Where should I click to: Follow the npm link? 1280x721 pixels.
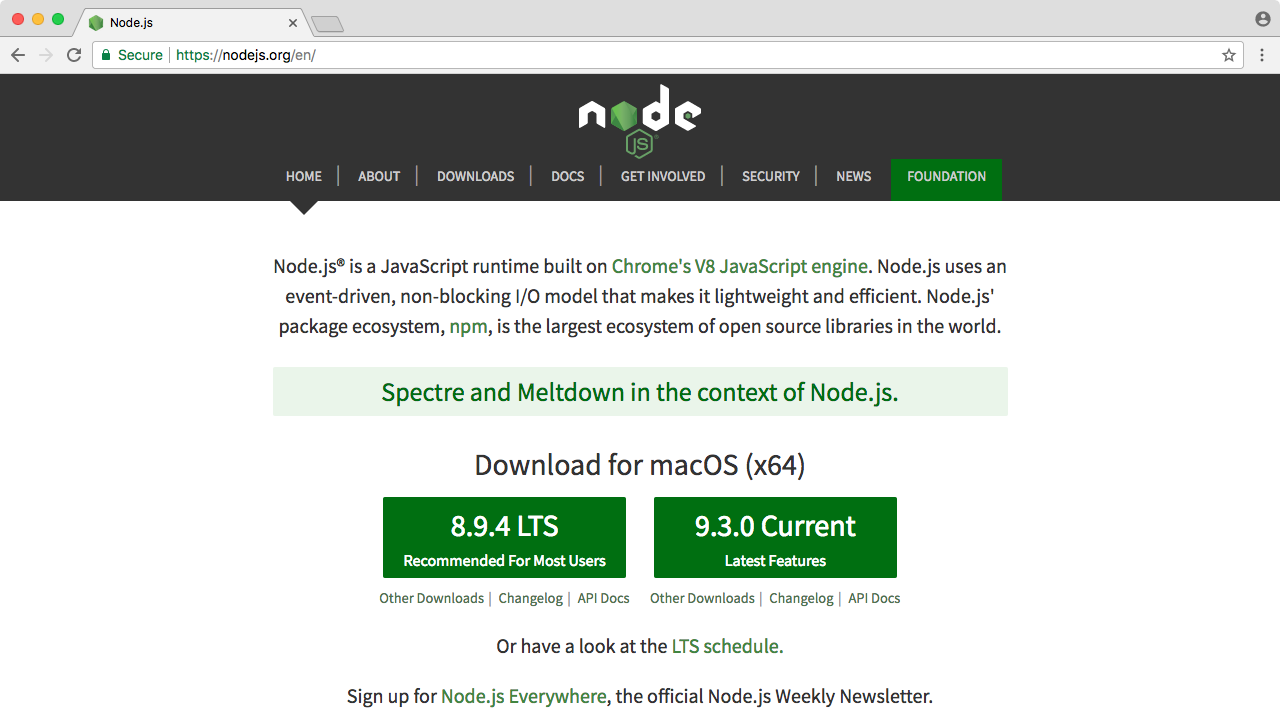(x=469, y=326)
